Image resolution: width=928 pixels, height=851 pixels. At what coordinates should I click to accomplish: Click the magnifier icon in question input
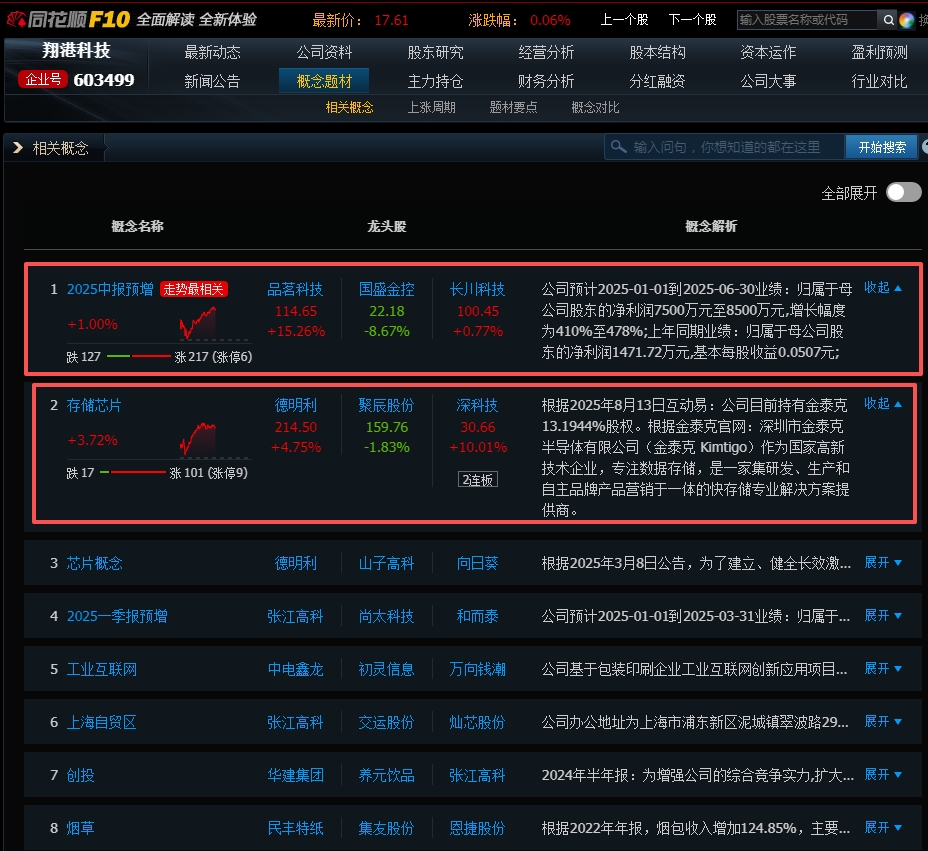(x=618, y=146)
